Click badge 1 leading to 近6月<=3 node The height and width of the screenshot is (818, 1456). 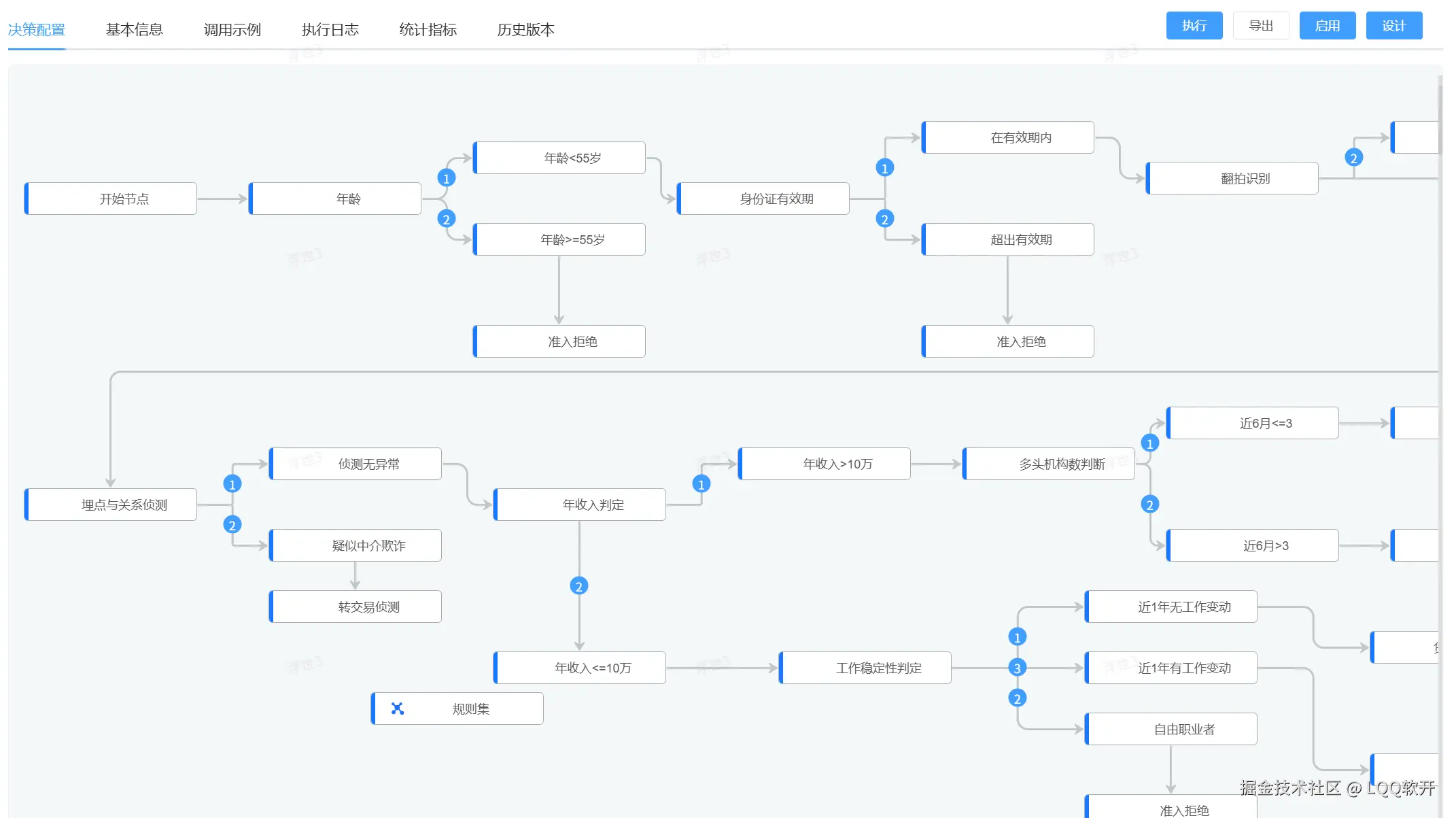[x=1149, y=443]
